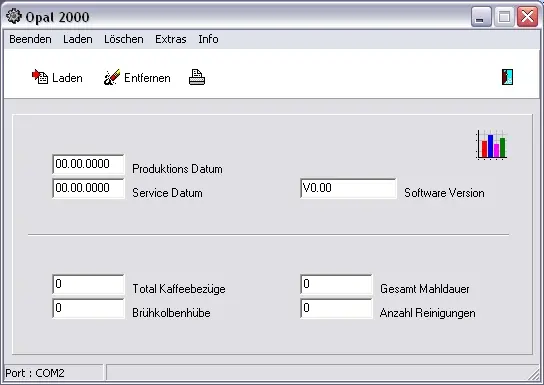Click the Software Version field
Image resolution: width=544 pixels, height=385 pixels.
coord(348,188)
